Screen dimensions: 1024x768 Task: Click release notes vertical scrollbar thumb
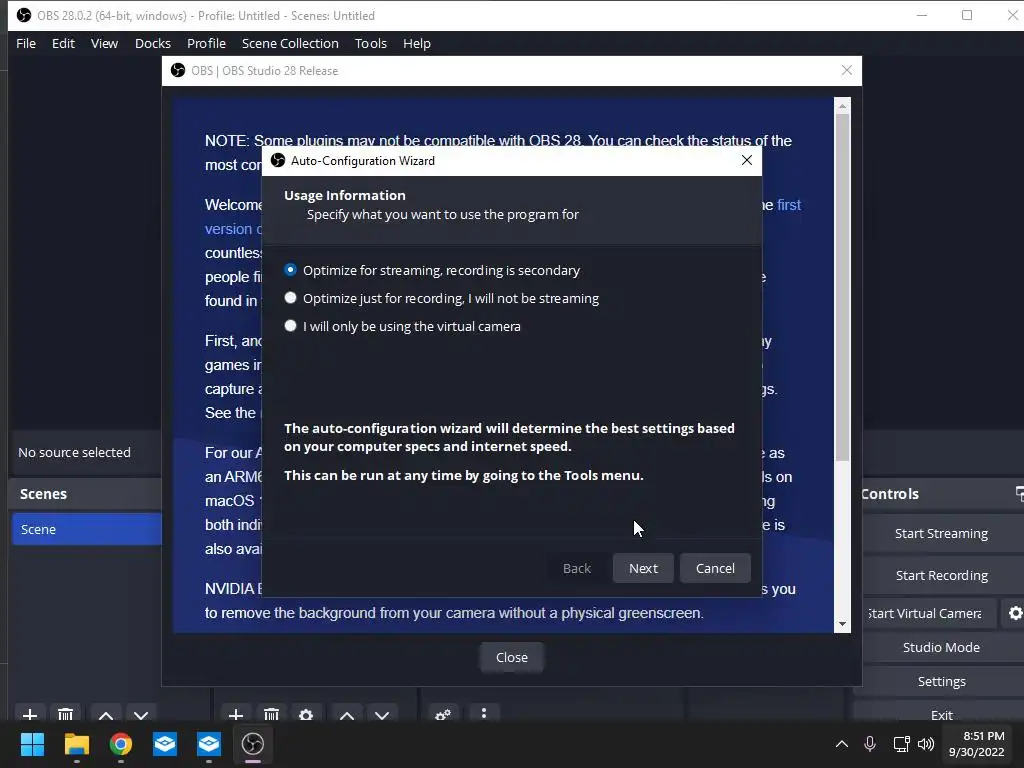tap(842, 287)
